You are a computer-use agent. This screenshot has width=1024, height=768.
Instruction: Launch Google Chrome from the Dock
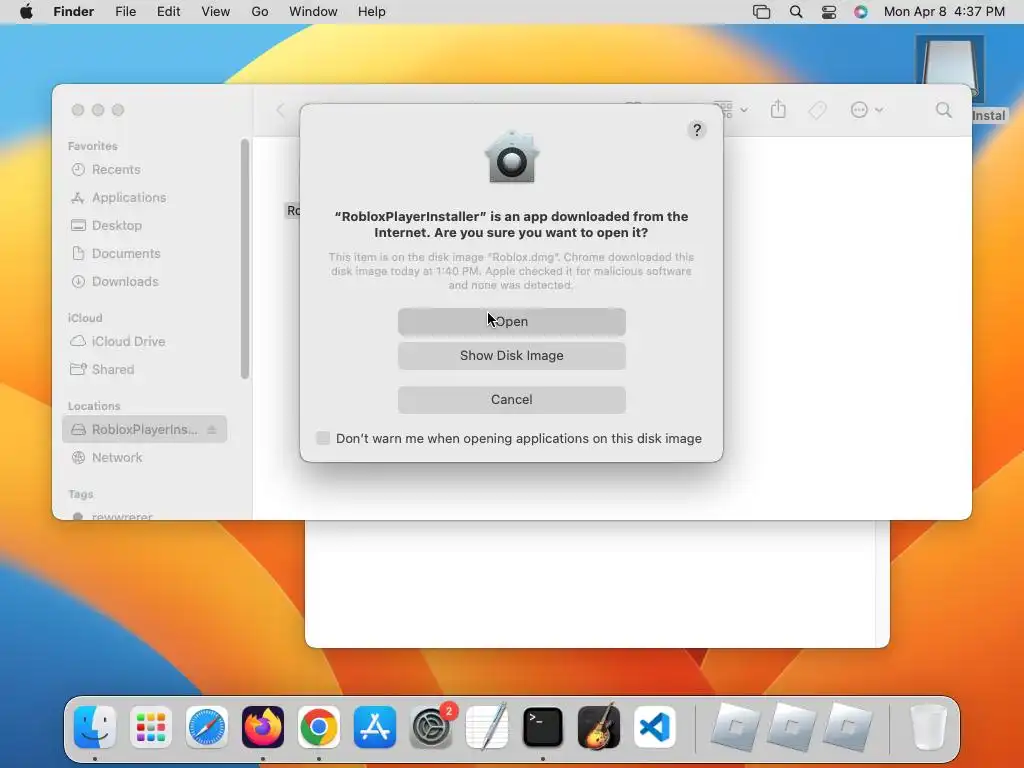(319, 727)
